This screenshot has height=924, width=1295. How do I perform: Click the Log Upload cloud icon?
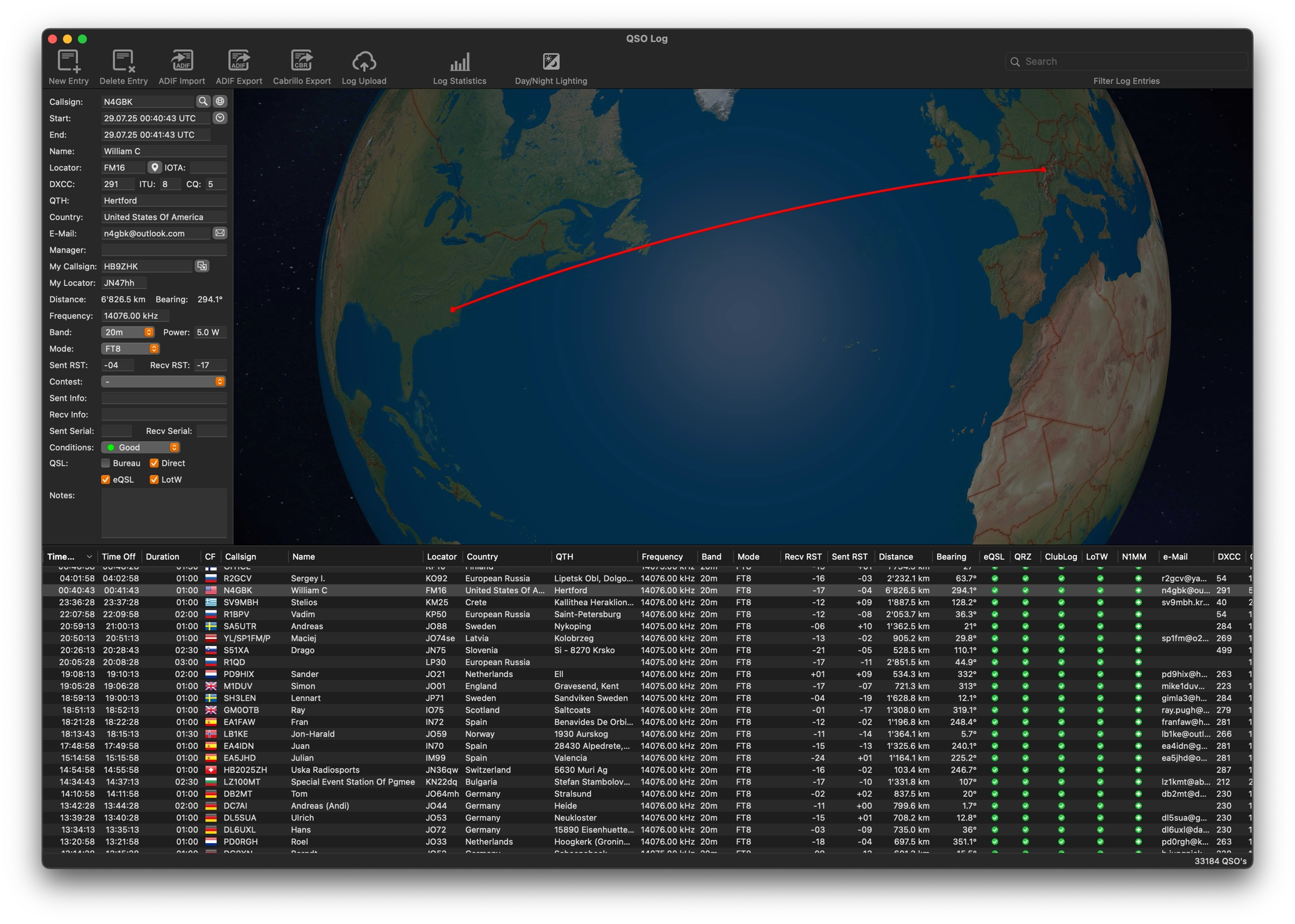pyautogui.click(x=364, y=62)
